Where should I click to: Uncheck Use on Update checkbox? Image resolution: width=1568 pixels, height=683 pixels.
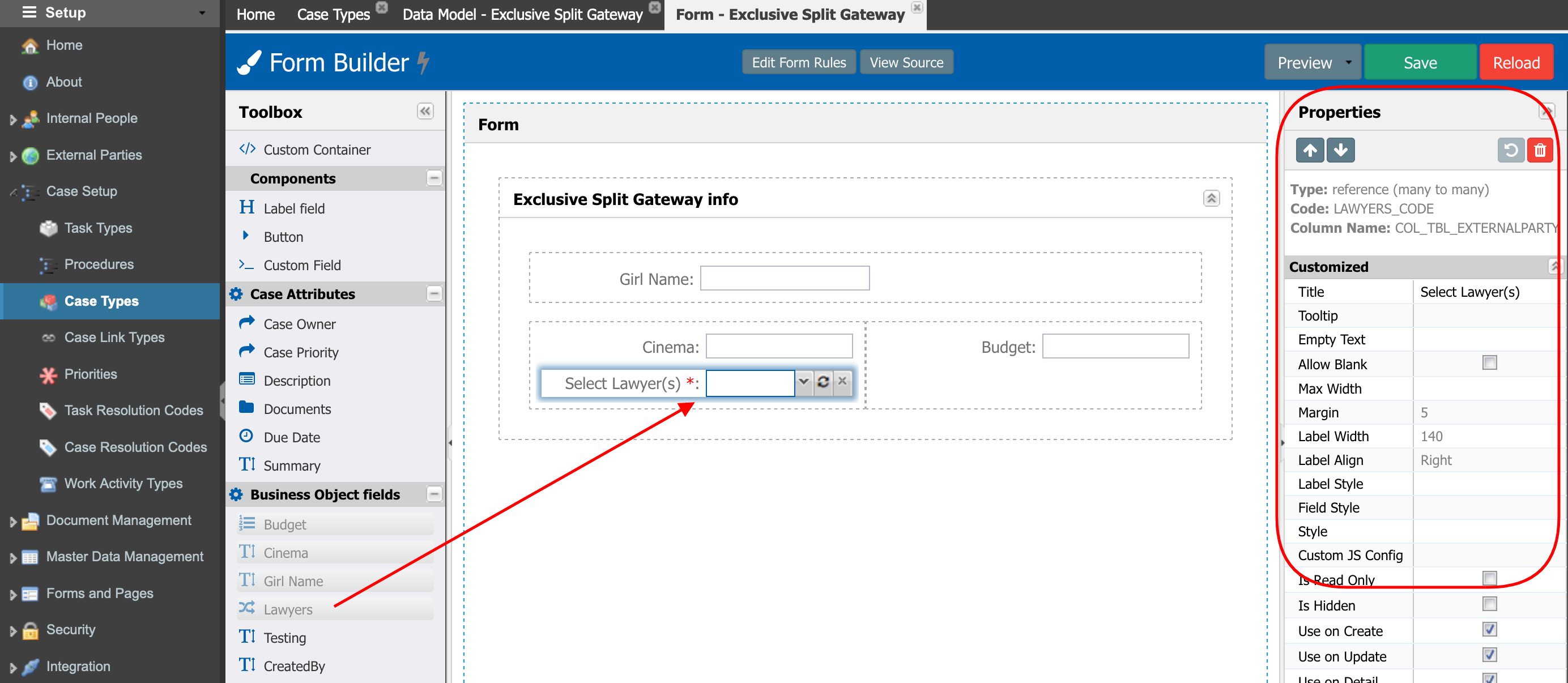pos(1489,656)
